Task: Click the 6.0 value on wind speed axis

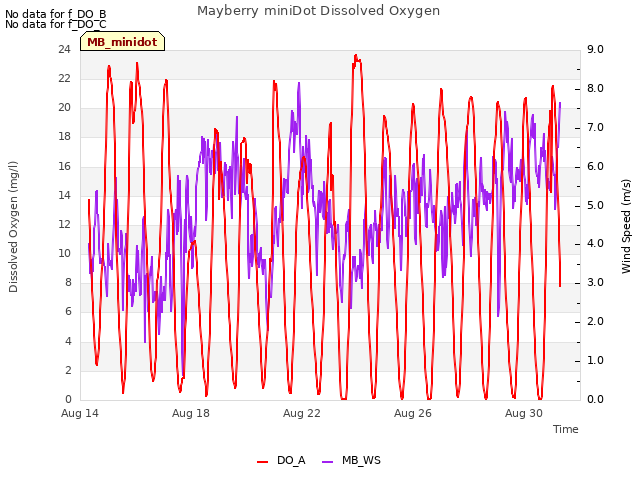Action: coord(595,167)
